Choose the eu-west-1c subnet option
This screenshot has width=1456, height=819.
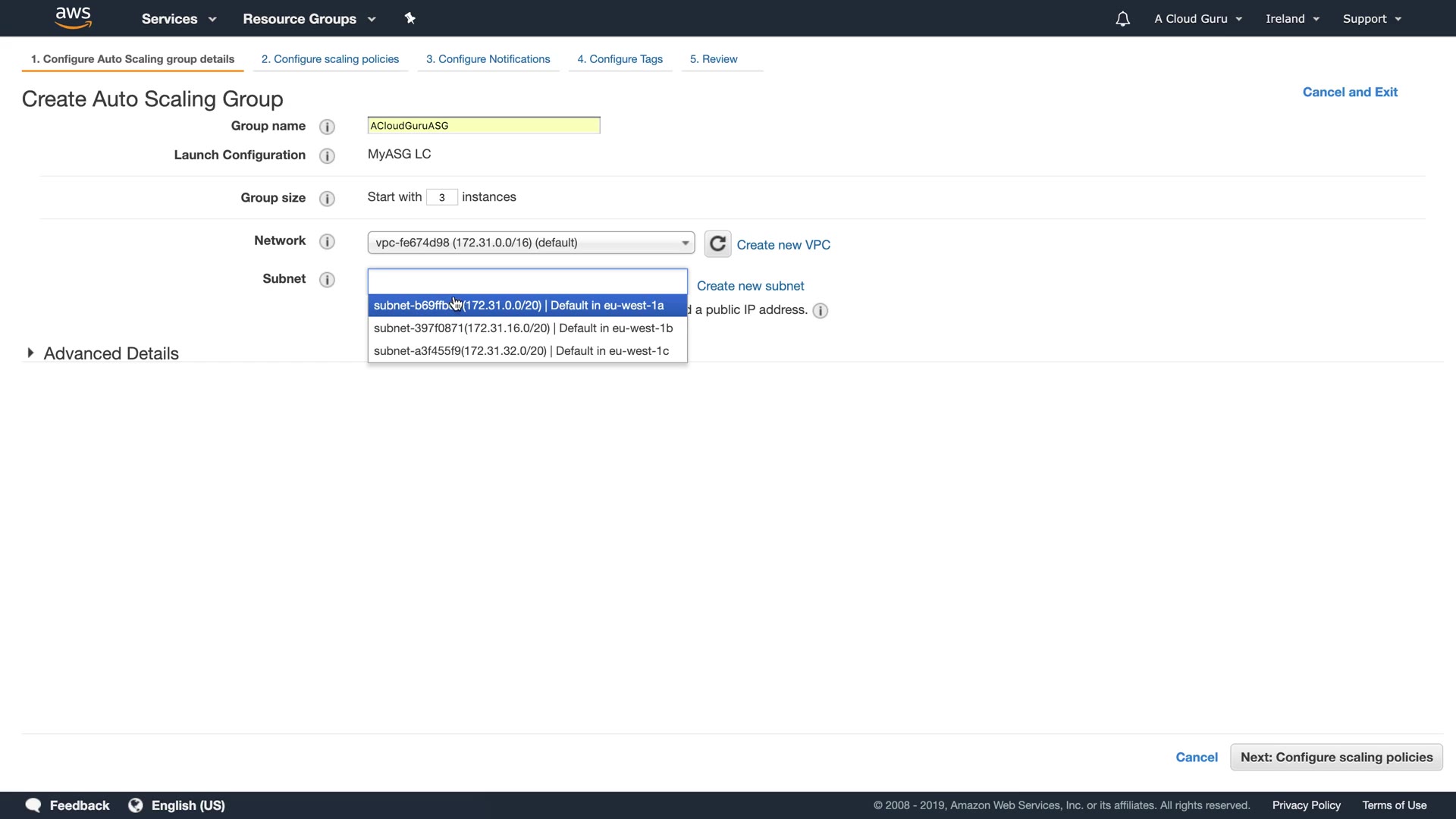(522, 351)
